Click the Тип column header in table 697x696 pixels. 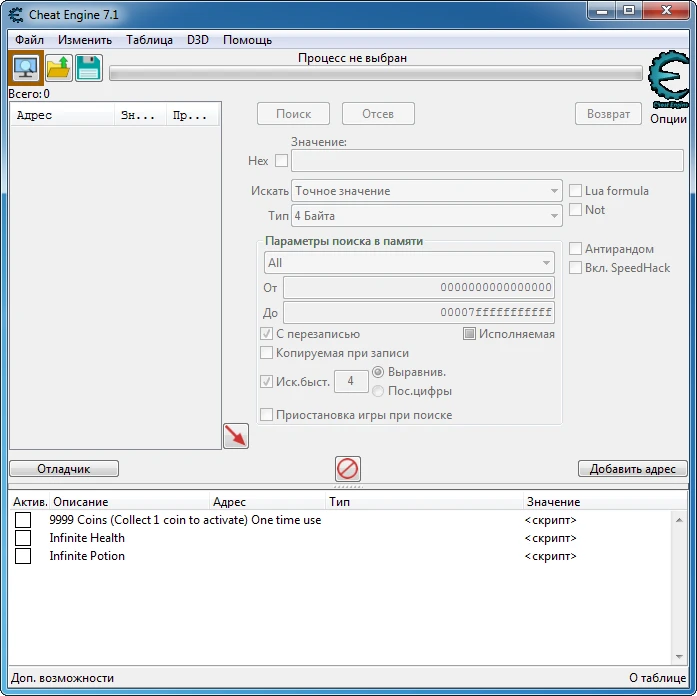(424, 502)
